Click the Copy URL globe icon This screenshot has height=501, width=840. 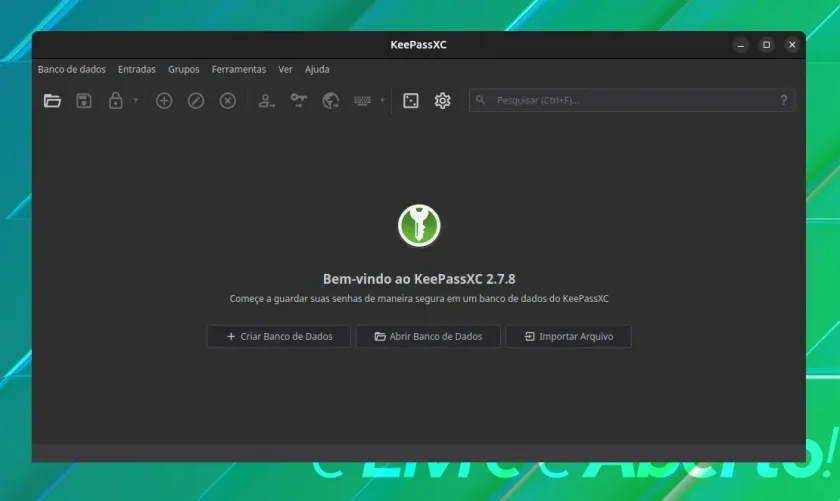331,101
